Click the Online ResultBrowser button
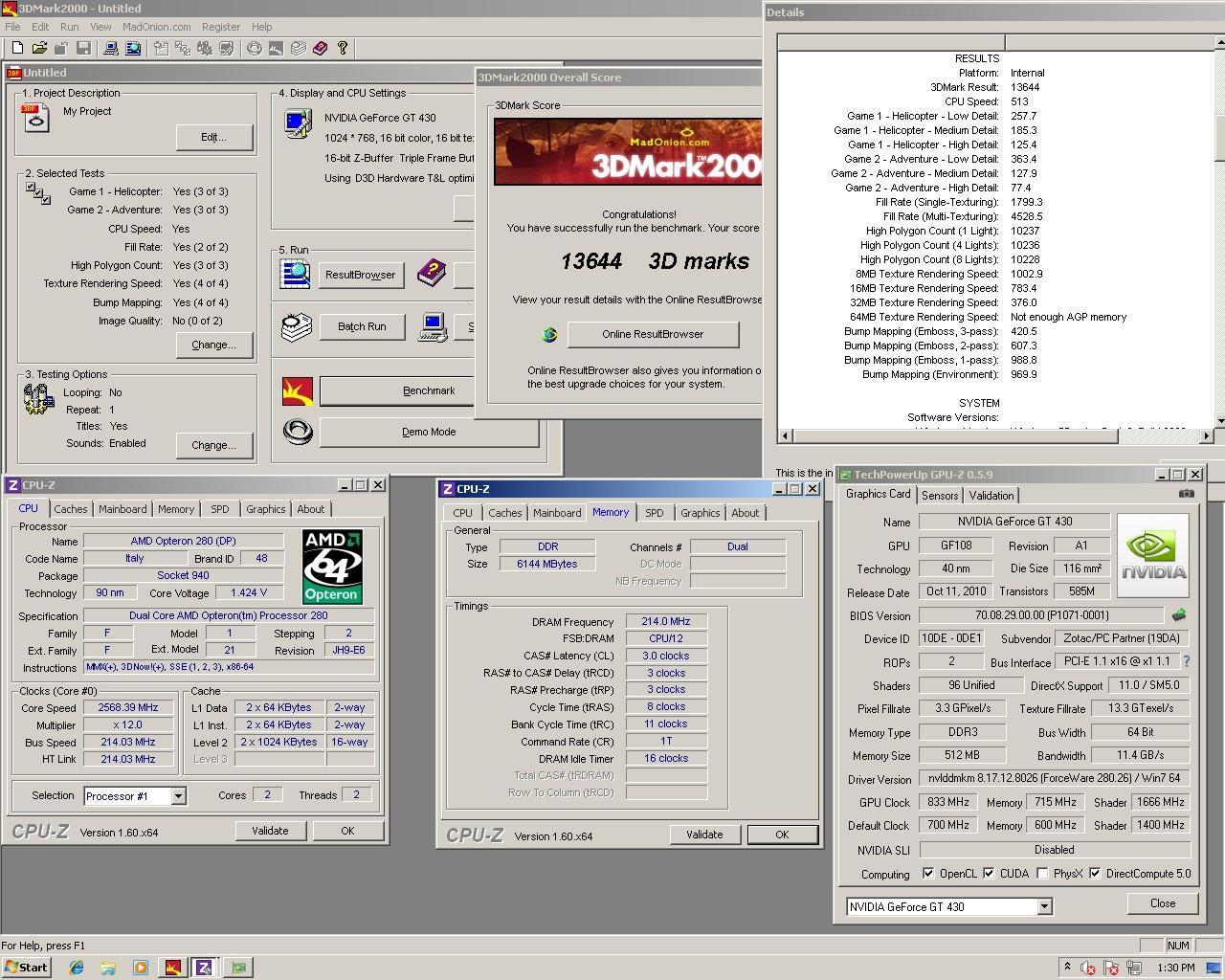Screen dimensions: 1225x980 tap(653, 334)
